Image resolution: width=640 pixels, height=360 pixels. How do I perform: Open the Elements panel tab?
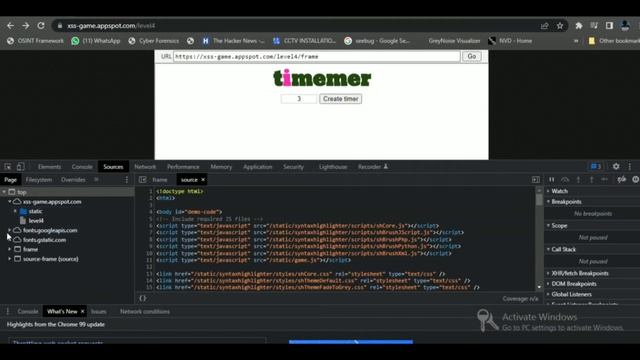[x=49, y=167]
